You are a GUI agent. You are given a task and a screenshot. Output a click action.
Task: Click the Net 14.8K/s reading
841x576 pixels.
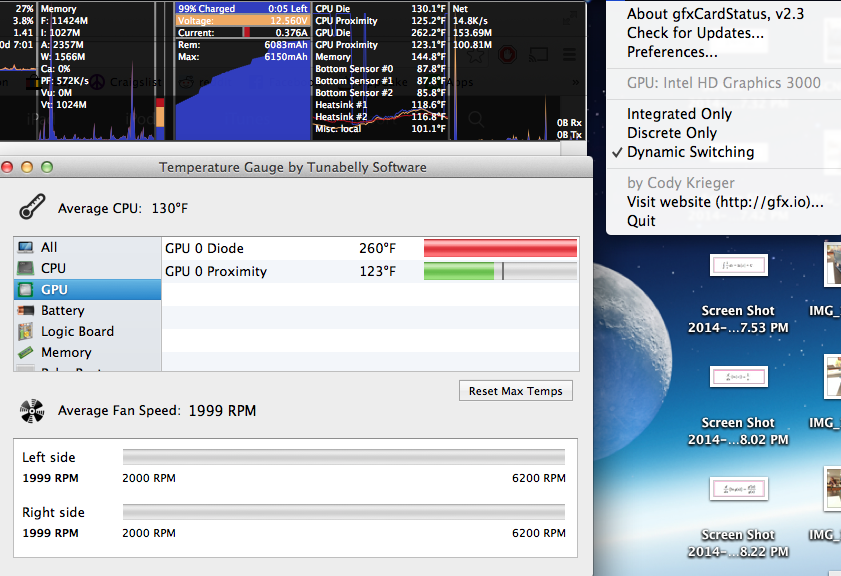point(470,21)
